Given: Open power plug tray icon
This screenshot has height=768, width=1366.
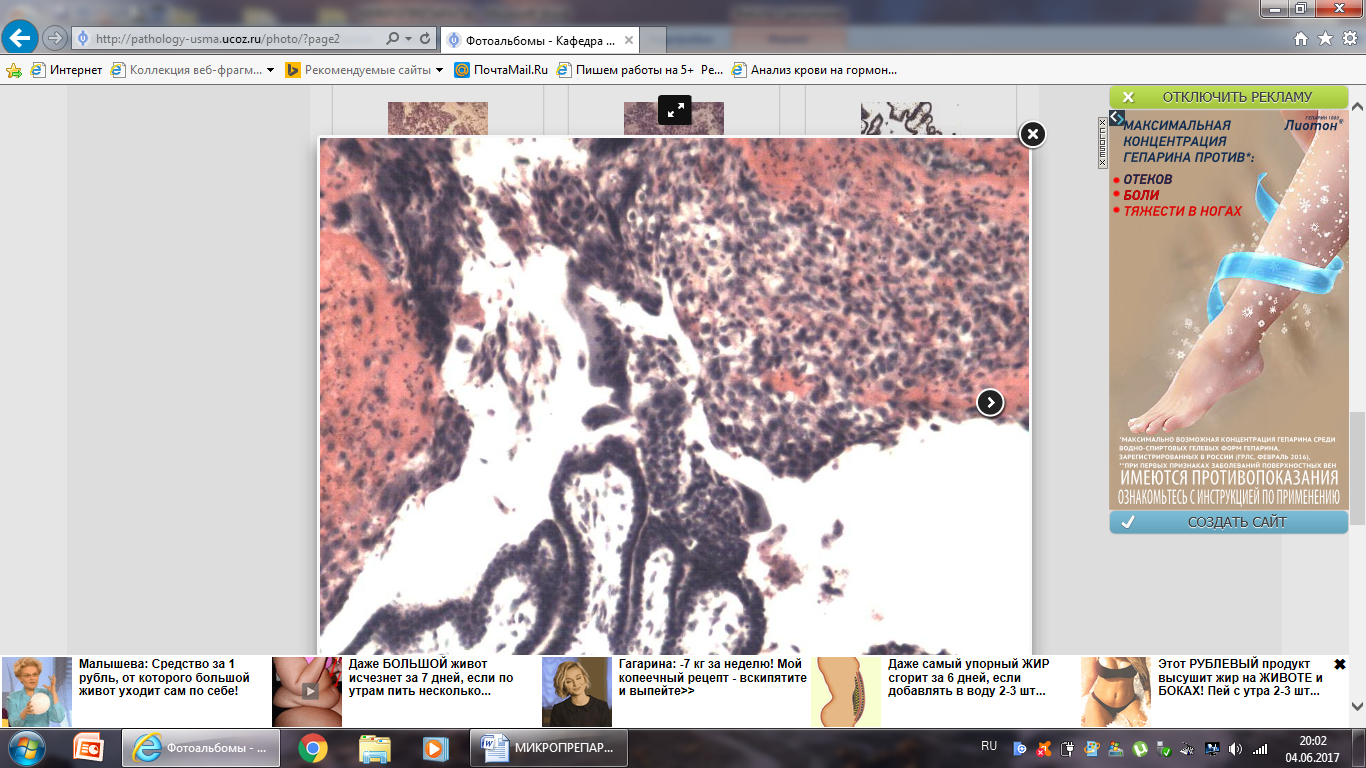Looking at the screenshot, I should point(1067,748).
